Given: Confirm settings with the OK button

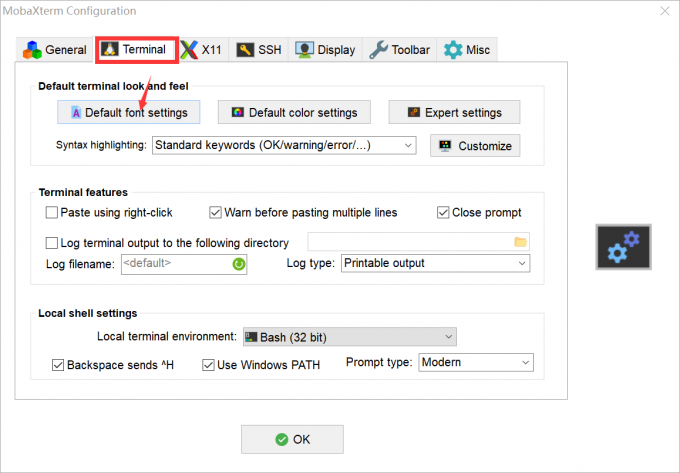Looking at the screenshot, I should (x=292, y=439).
